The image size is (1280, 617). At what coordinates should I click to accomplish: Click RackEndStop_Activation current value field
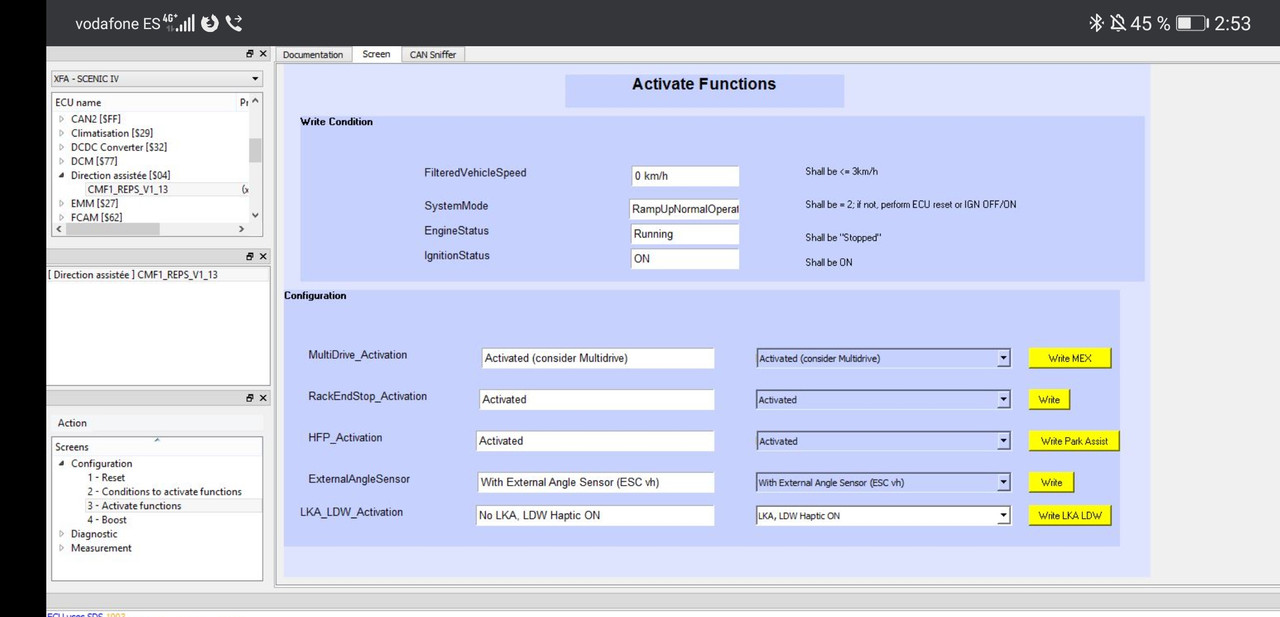click(x=597, y=399)
